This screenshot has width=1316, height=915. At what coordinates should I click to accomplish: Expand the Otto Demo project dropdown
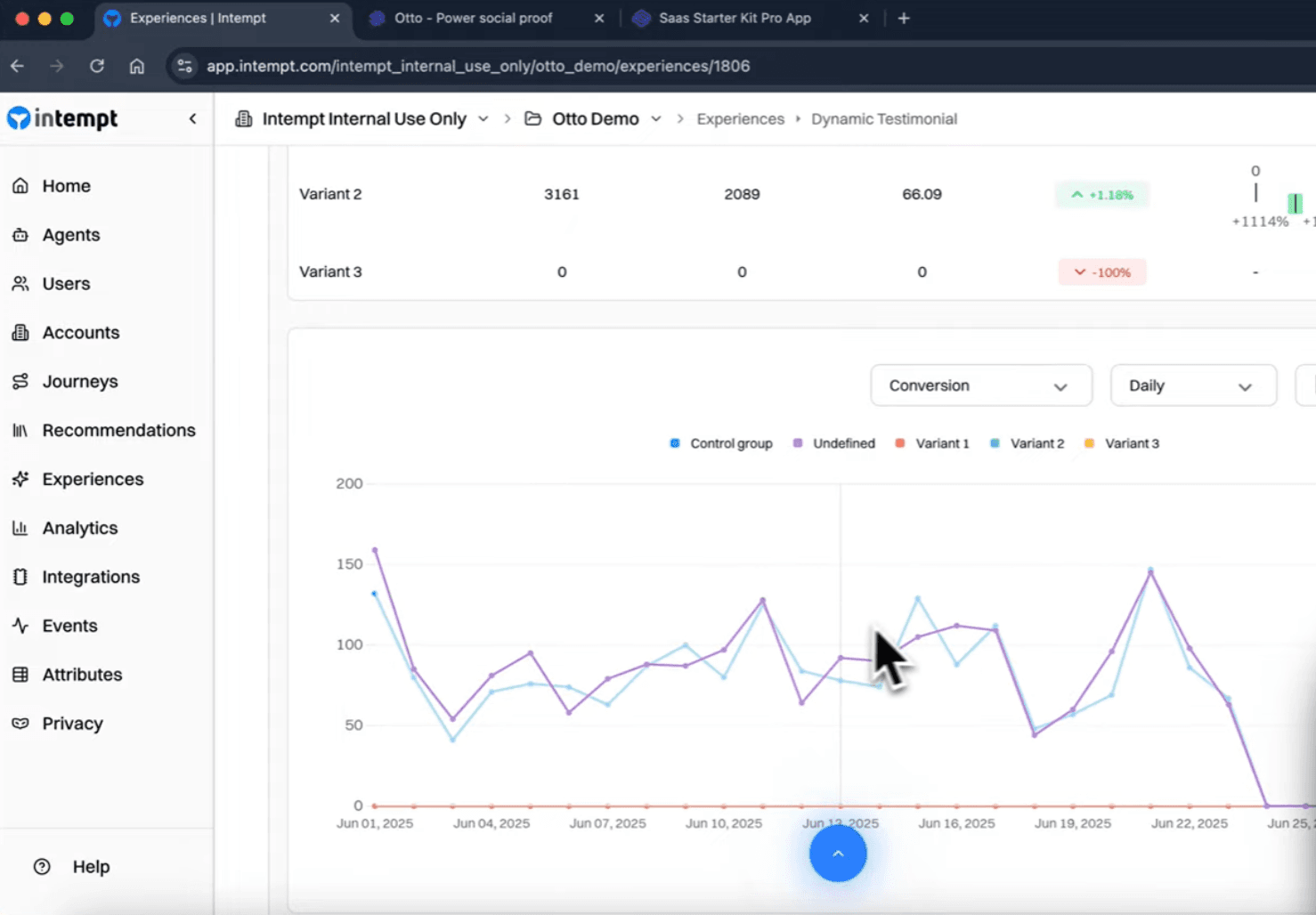656,119
